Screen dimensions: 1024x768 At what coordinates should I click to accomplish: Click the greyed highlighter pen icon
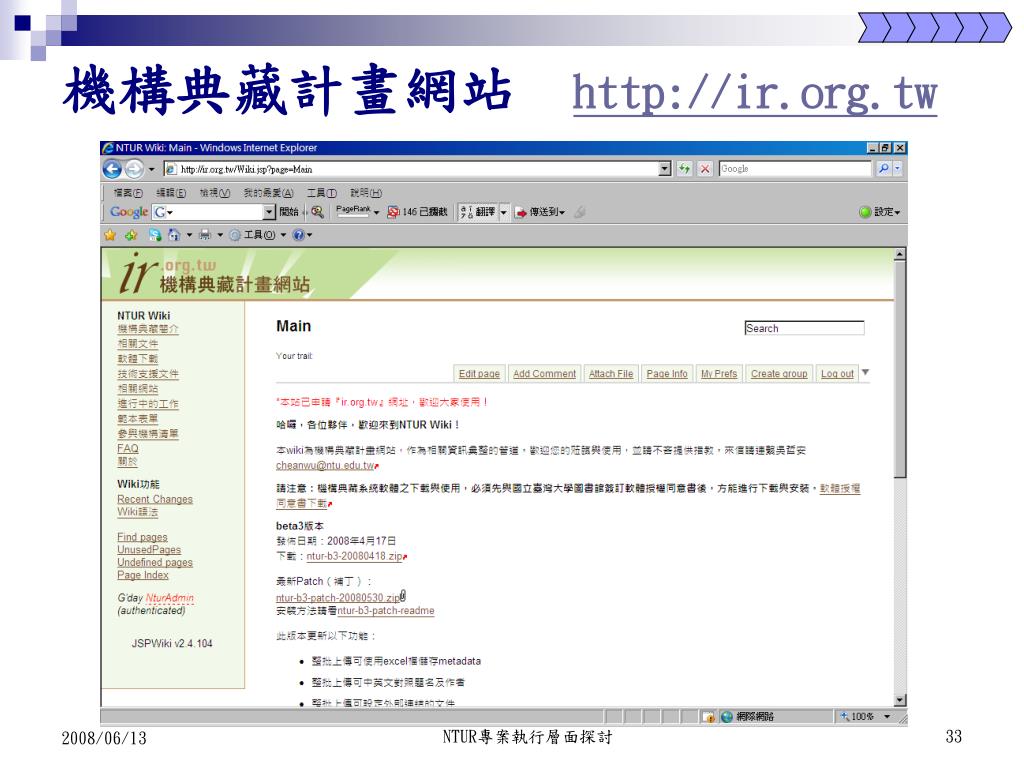click(x=579, y=212)
